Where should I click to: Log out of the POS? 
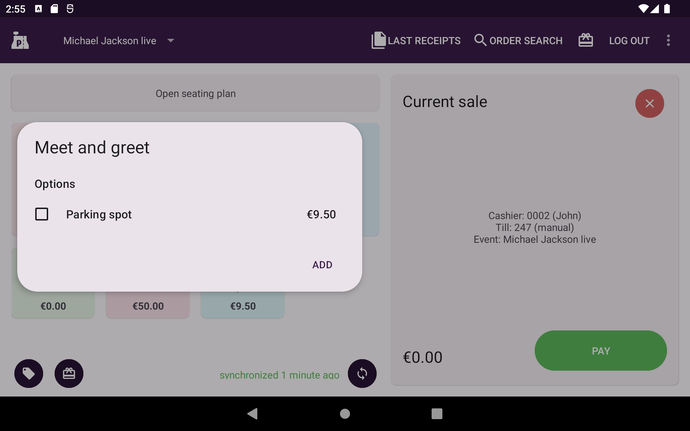coord(629,41)
